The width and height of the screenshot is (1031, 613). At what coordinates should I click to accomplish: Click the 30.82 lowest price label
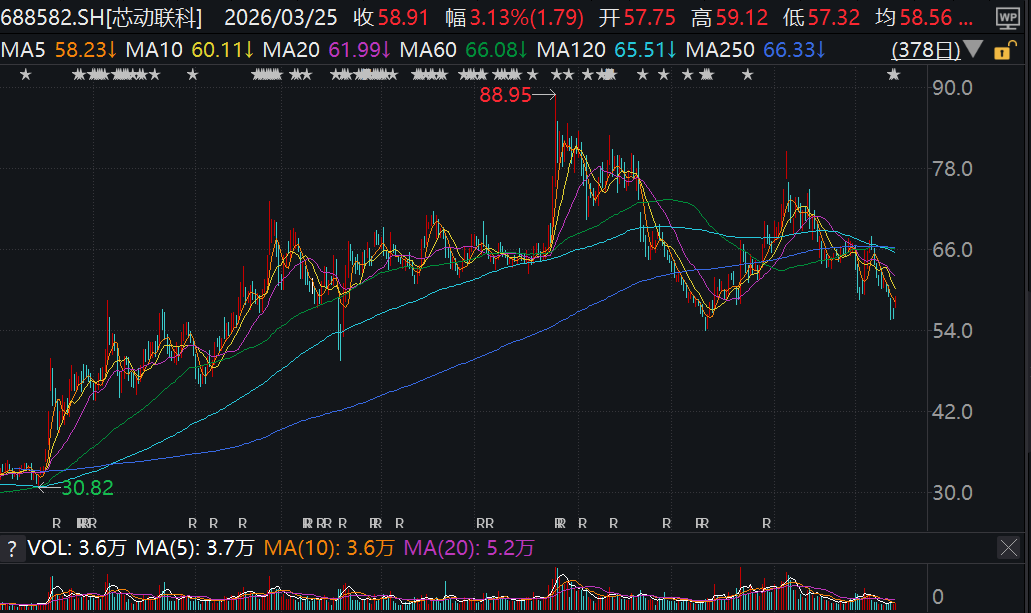point(87,488)
